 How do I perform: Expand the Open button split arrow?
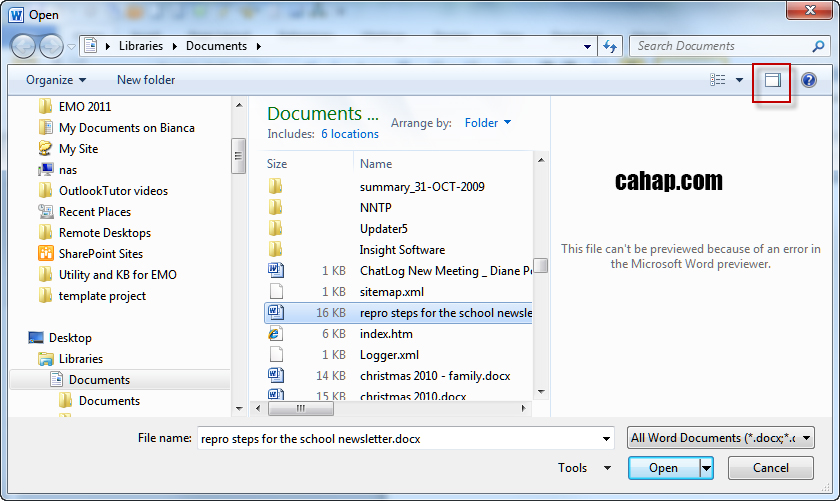pos(706,468)
